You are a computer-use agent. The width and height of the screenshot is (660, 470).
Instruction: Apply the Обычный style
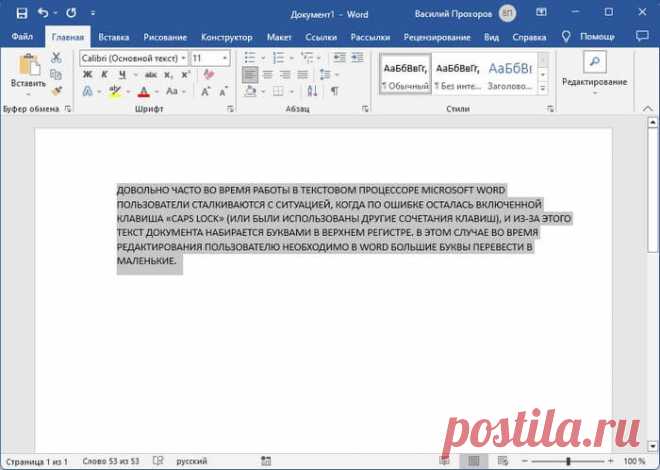(405, 74)
